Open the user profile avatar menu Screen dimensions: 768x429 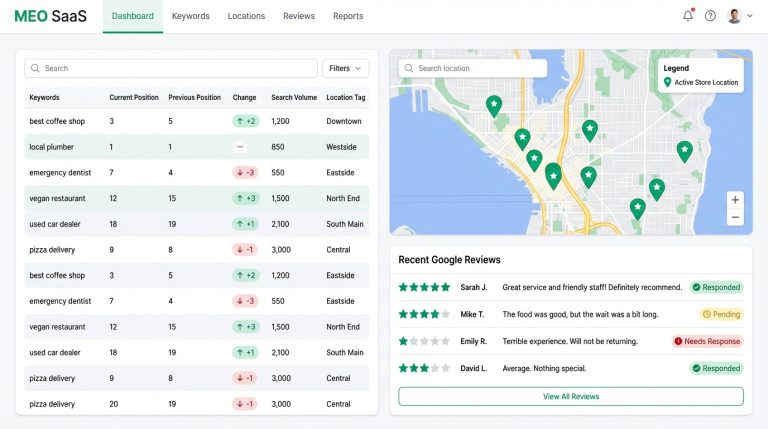pos(739,16)
